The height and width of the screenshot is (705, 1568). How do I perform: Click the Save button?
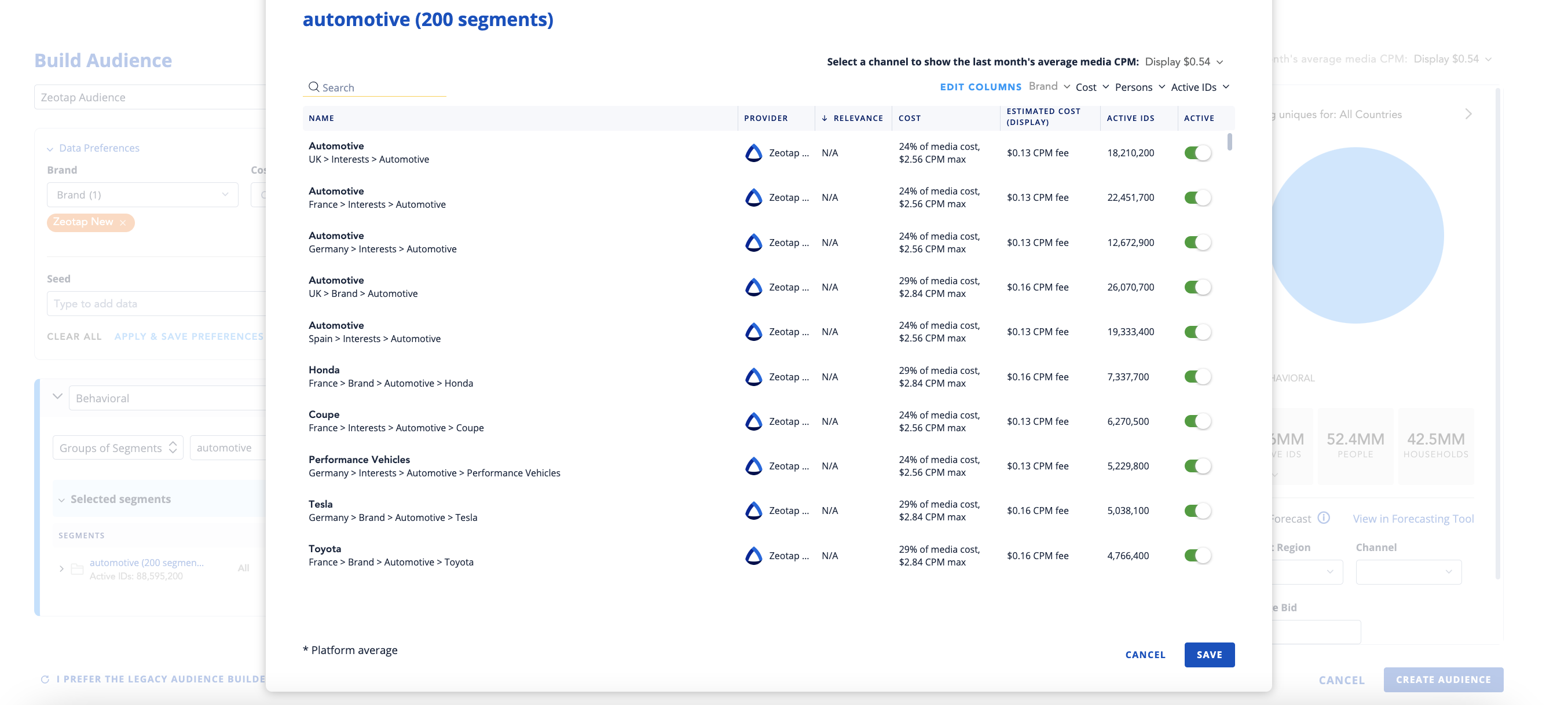point(1209,655)
